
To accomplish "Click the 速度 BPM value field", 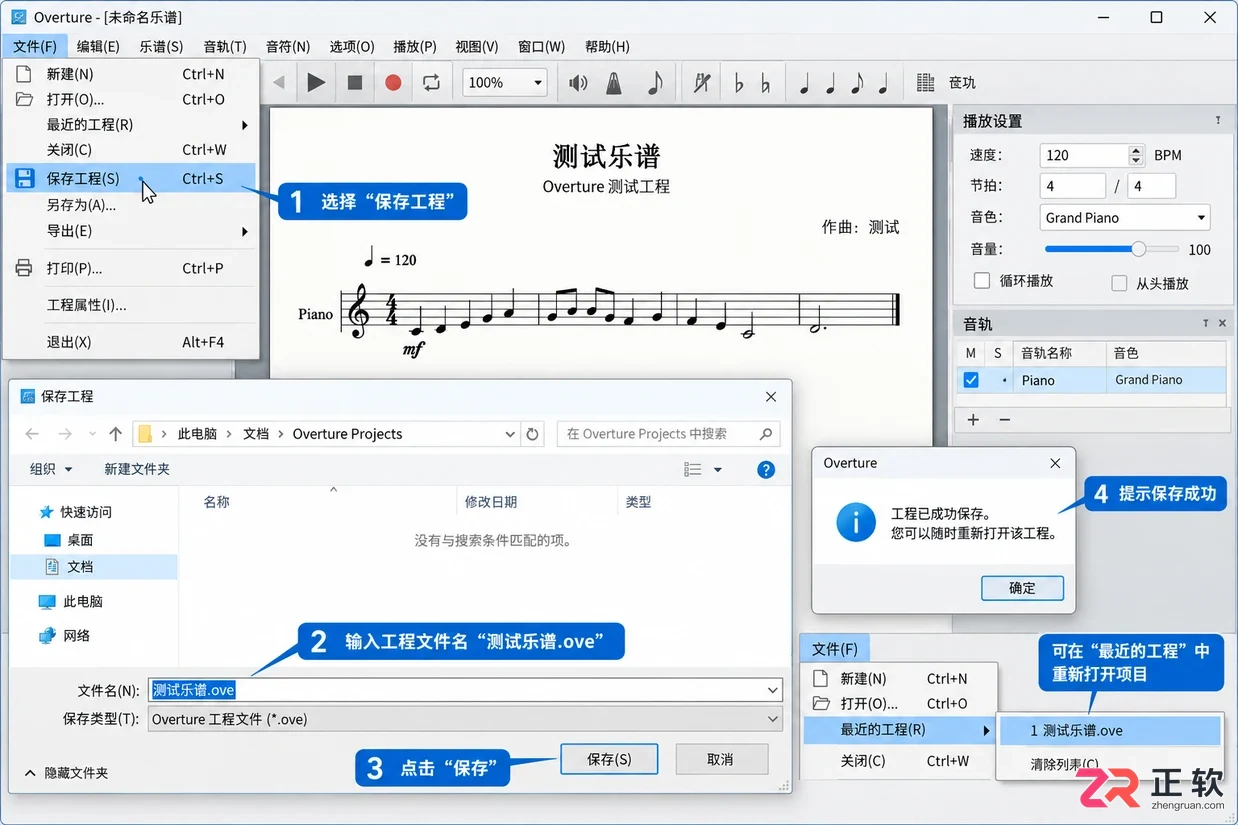I will click(1083, 155).
